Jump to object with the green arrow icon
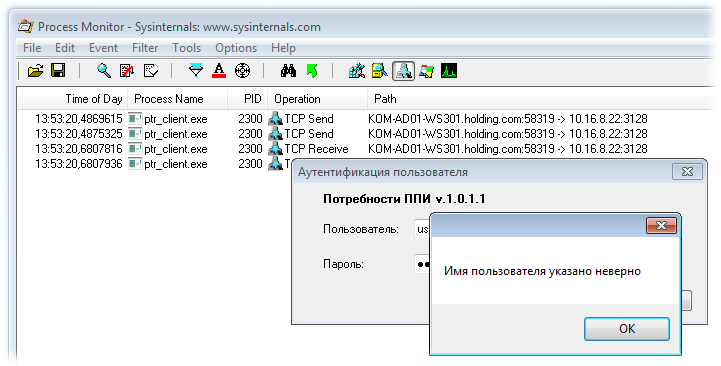This screenshot has width=721, height=366. (312, 71)
